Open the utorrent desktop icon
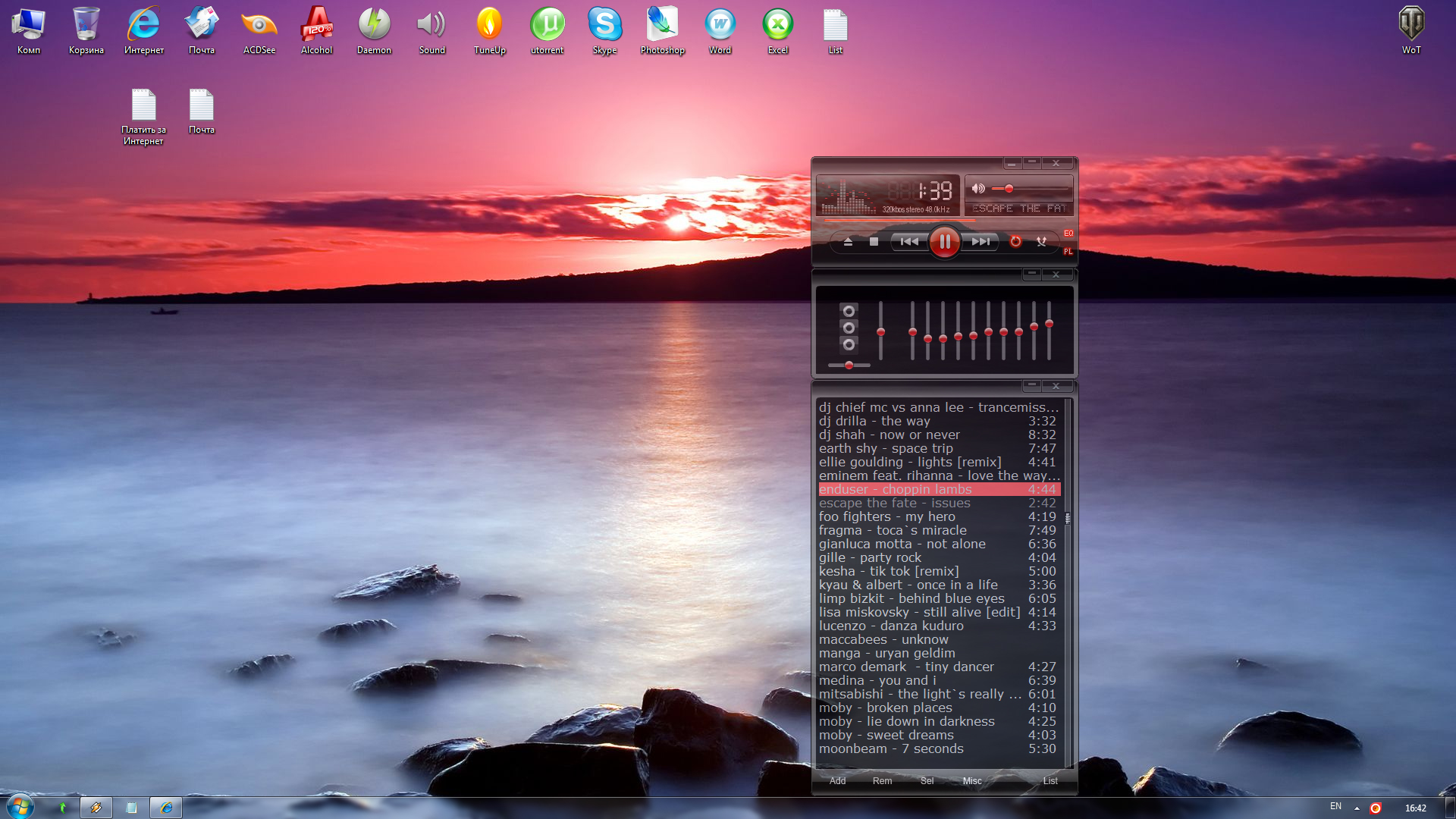Viewport: 1456px width, 819px height. coord(547,31)
